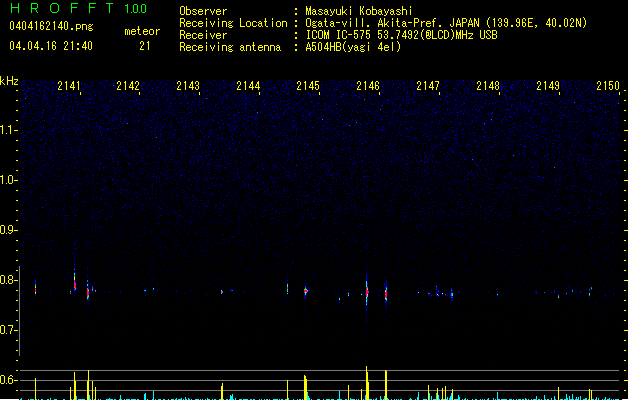Click the 1.1 kHz frequency axis label

click(8, 130)
